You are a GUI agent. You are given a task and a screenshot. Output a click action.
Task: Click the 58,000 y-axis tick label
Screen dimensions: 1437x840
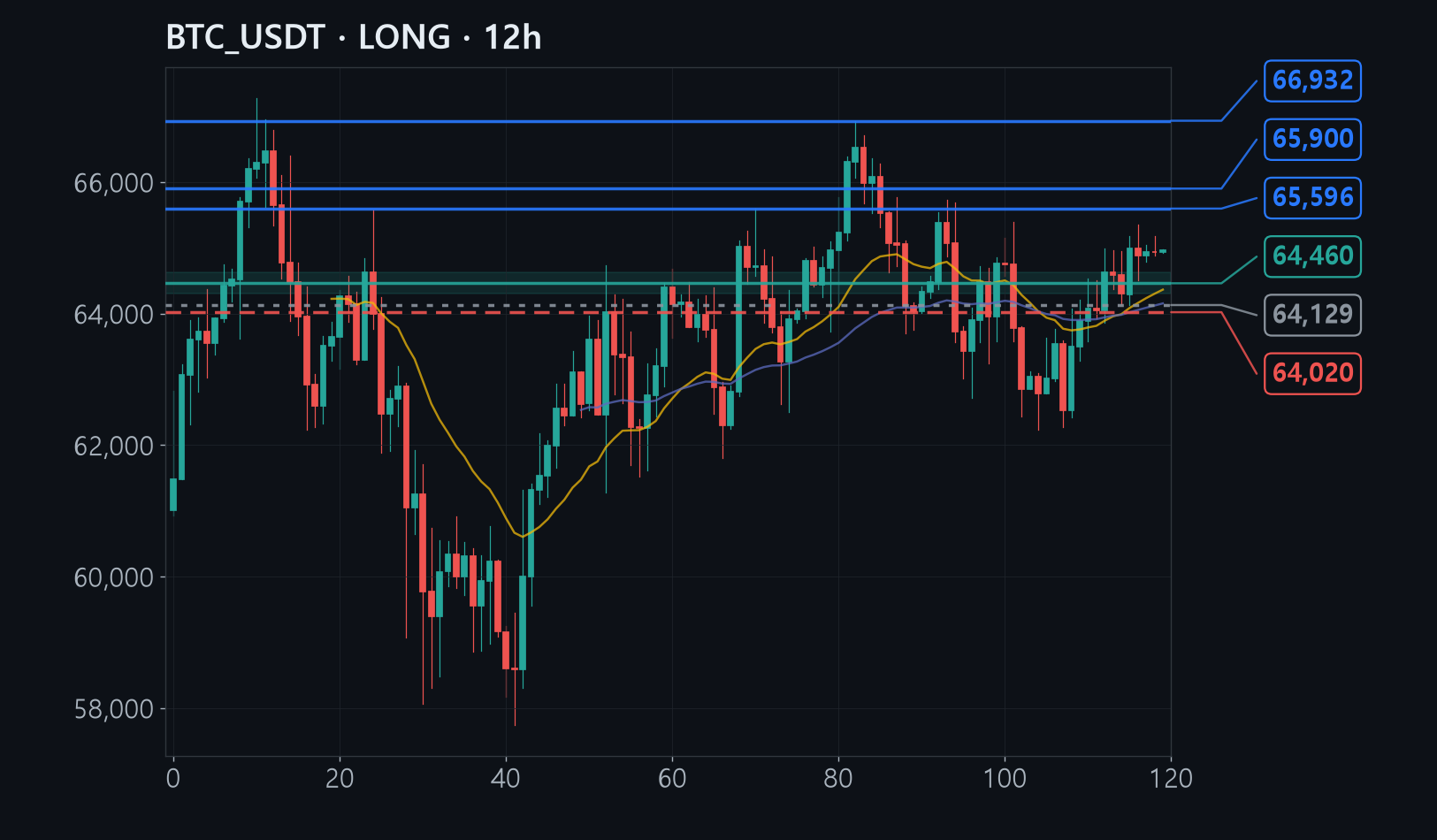click(x=114, y=709)
